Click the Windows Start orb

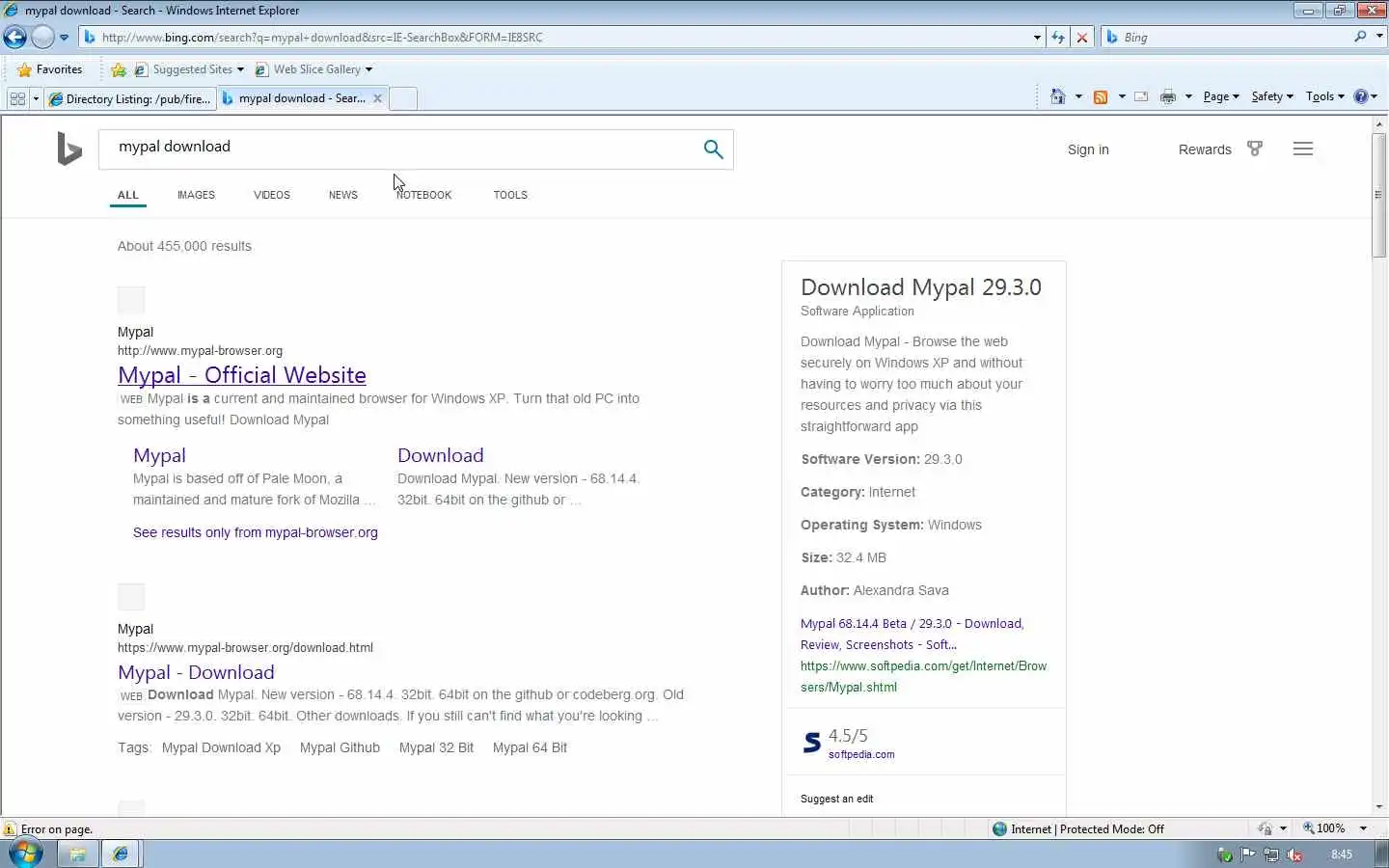[x=26, y=854]
